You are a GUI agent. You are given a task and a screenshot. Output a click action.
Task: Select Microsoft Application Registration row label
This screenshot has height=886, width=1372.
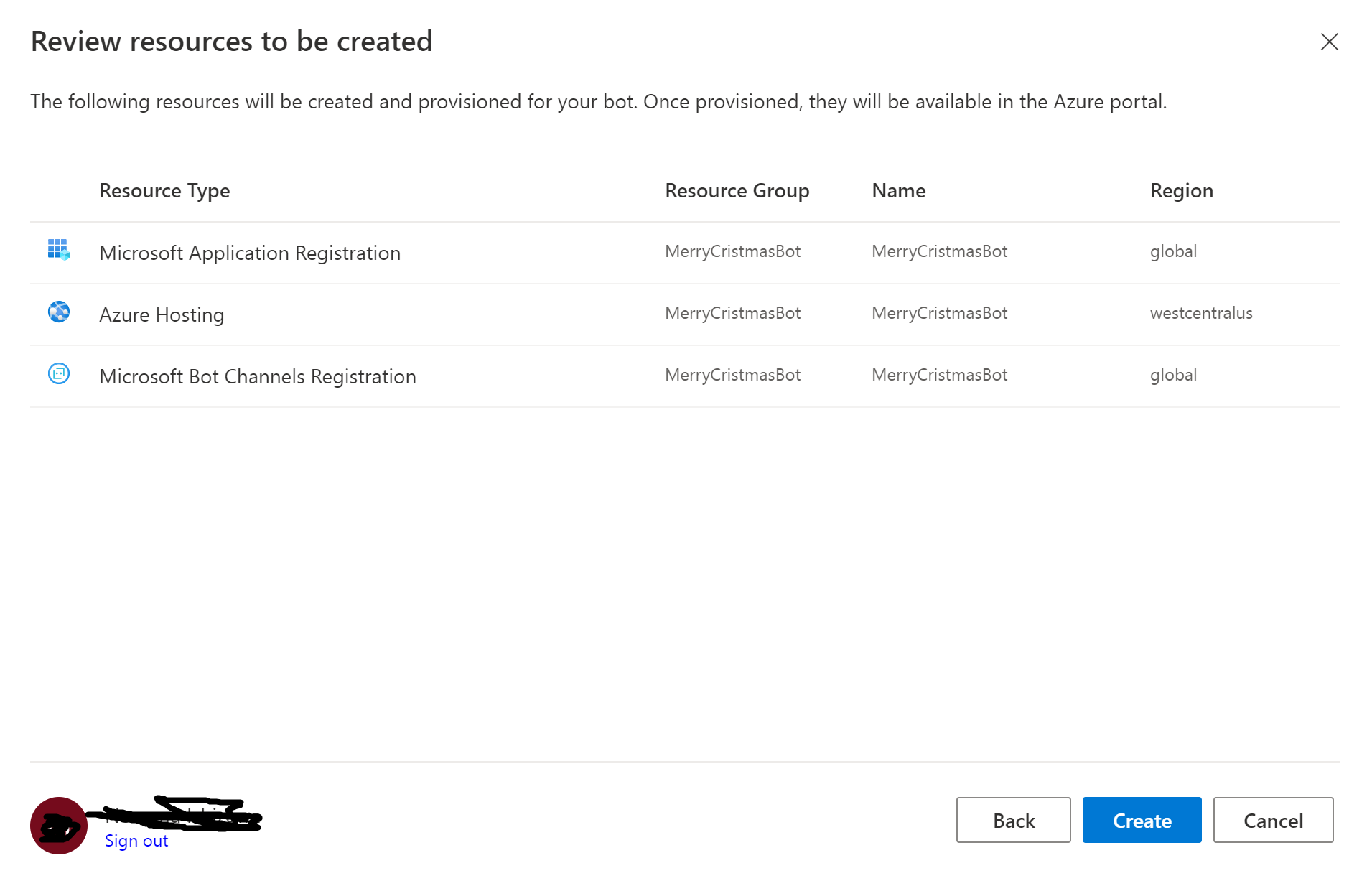pos(250,253)
